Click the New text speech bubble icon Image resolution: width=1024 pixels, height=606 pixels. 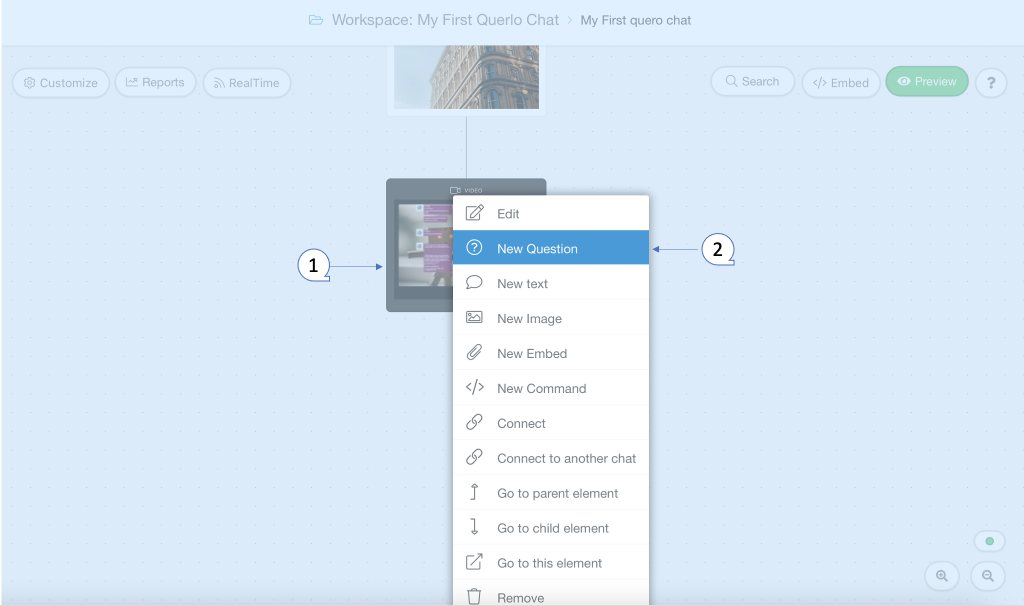474,282
